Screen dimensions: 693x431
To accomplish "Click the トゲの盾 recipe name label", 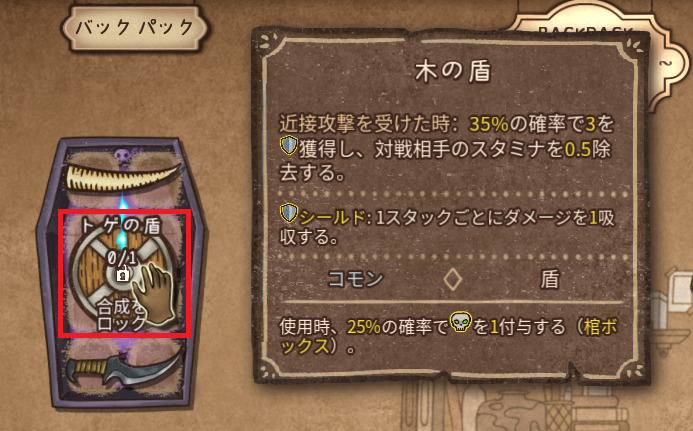I will 121,226.
